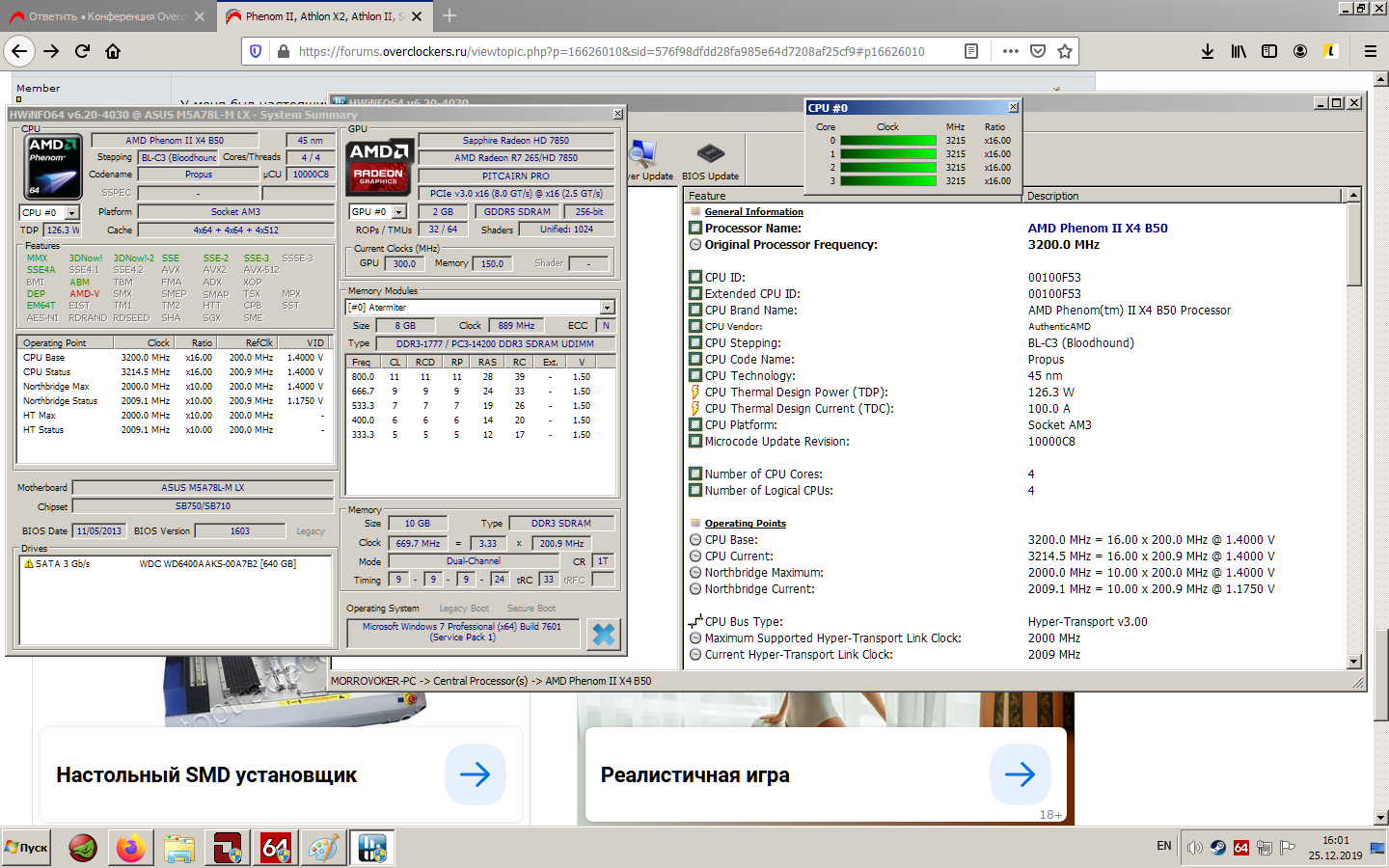This screenshot has width=1389, height=868.
Task: Open Windows Explorer folder on taskbar
Action: click(x=179, y=848)
